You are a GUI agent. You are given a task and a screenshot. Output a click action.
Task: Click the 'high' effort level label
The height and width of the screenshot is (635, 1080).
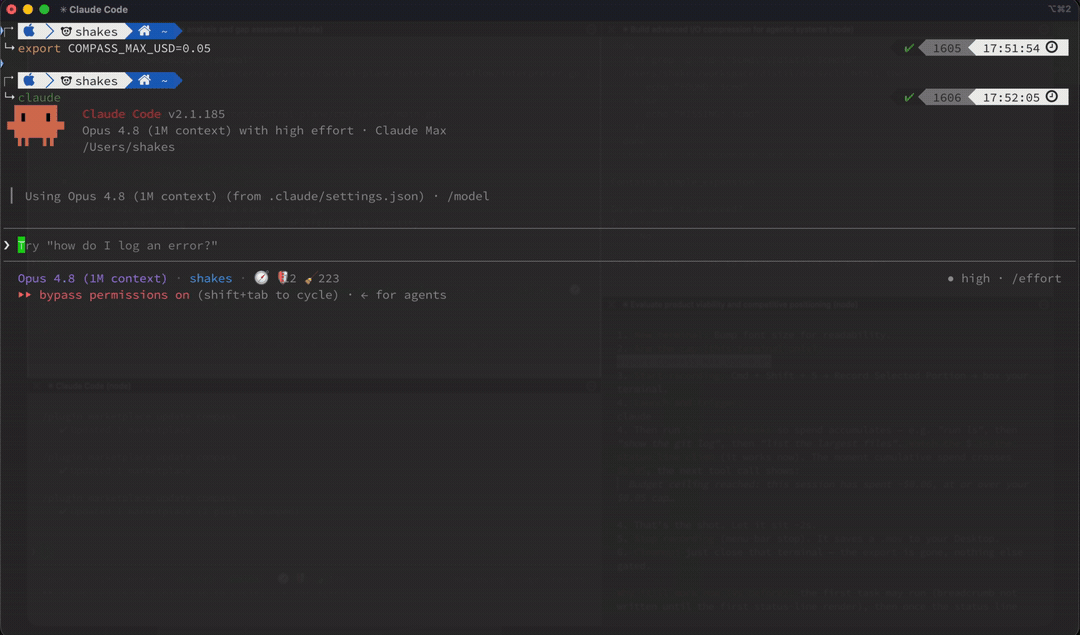975,278
